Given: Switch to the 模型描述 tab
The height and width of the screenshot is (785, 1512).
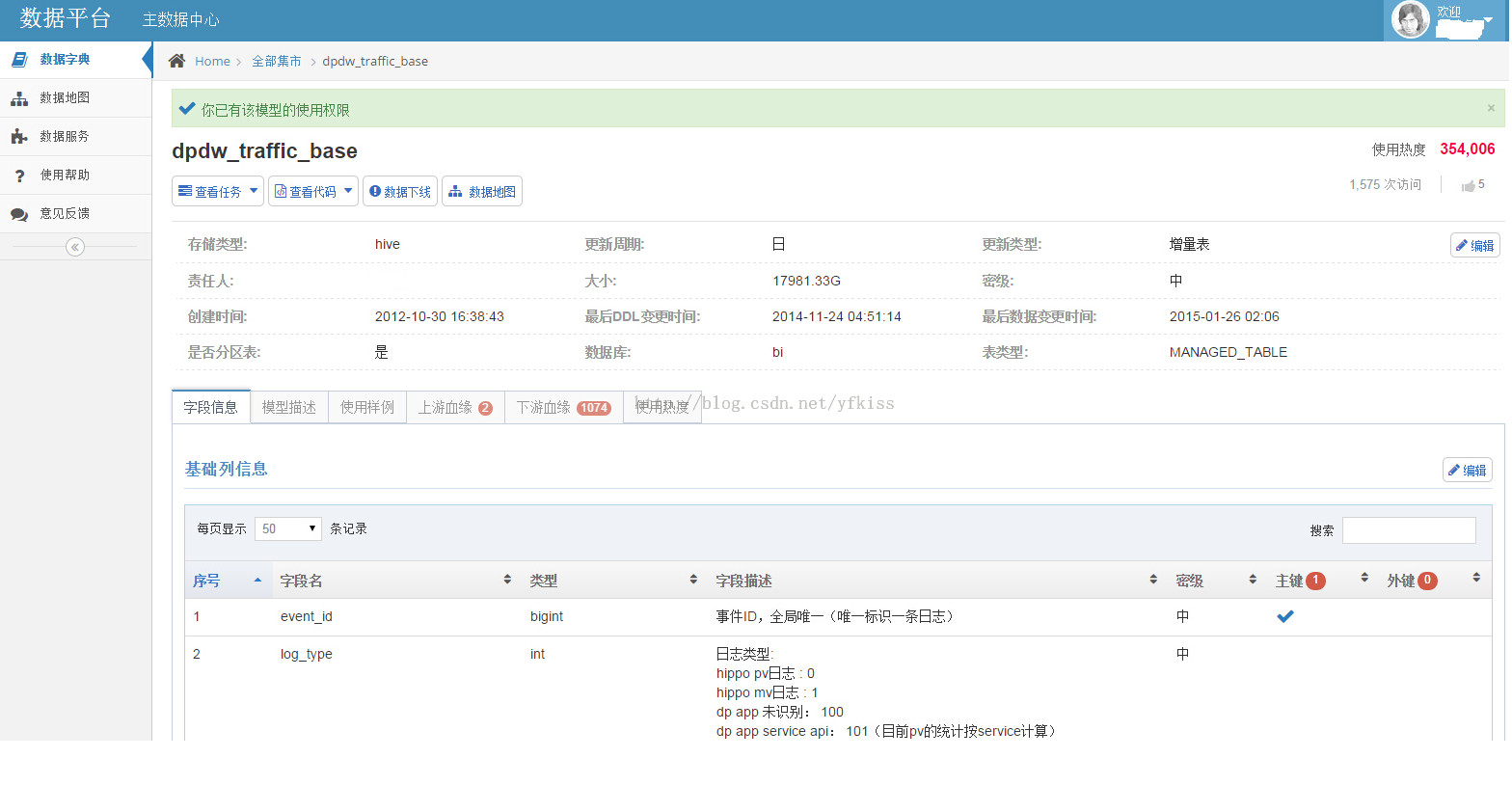Looking at the screenshot, I should click(x=289, y=407).
